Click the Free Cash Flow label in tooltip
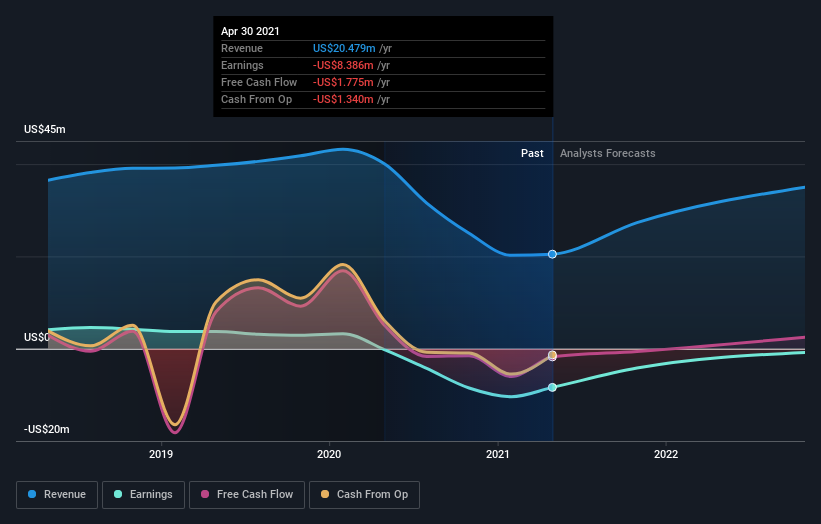 click(x=259, y=82)
